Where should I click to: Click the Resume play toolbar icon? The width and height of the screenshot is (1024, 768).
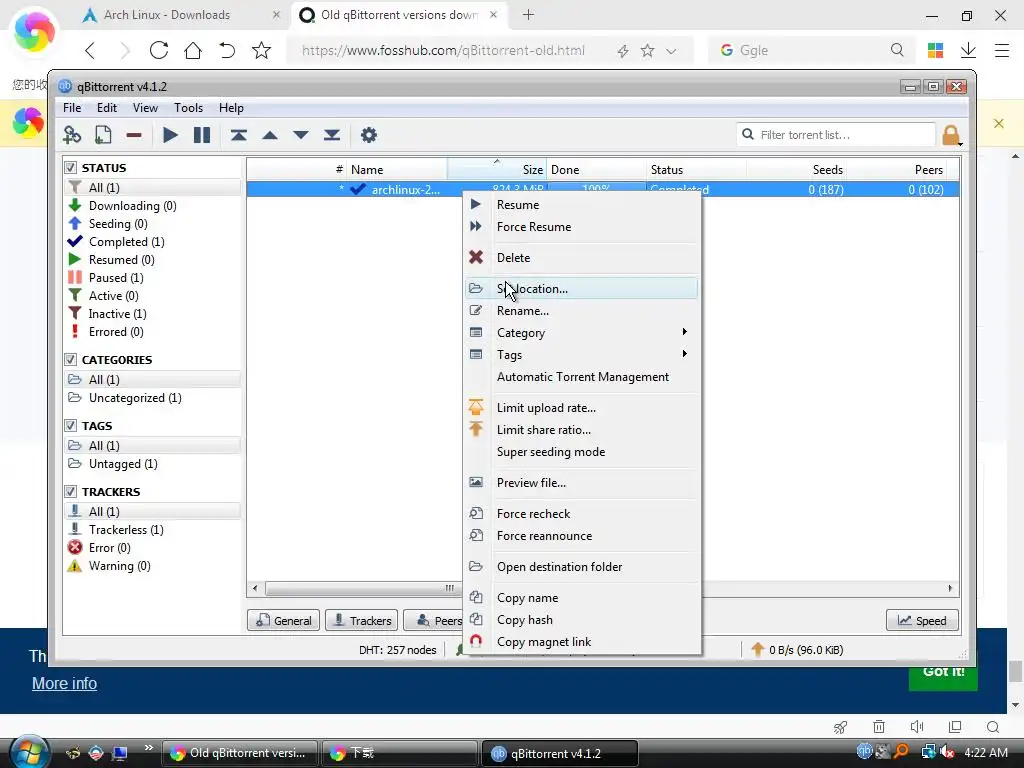point(170,135)
